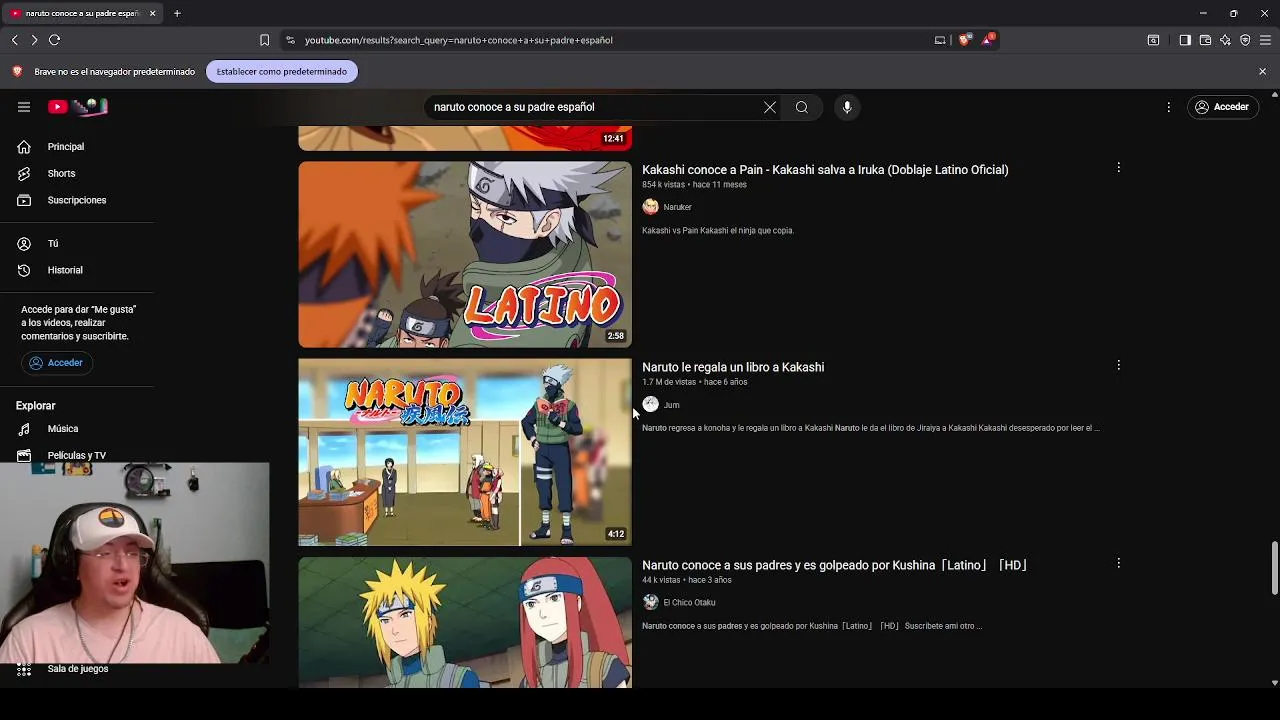Go forward with the browser forward arrow
The image size is (1280, 720).
tap(34, 40)
